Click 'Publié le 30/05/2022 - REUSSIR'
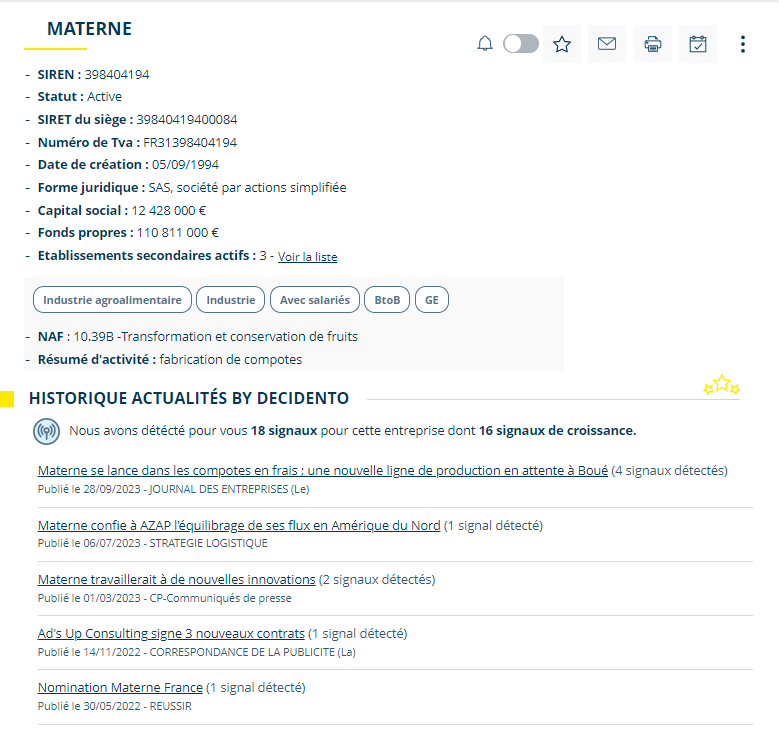 point(115,706)
